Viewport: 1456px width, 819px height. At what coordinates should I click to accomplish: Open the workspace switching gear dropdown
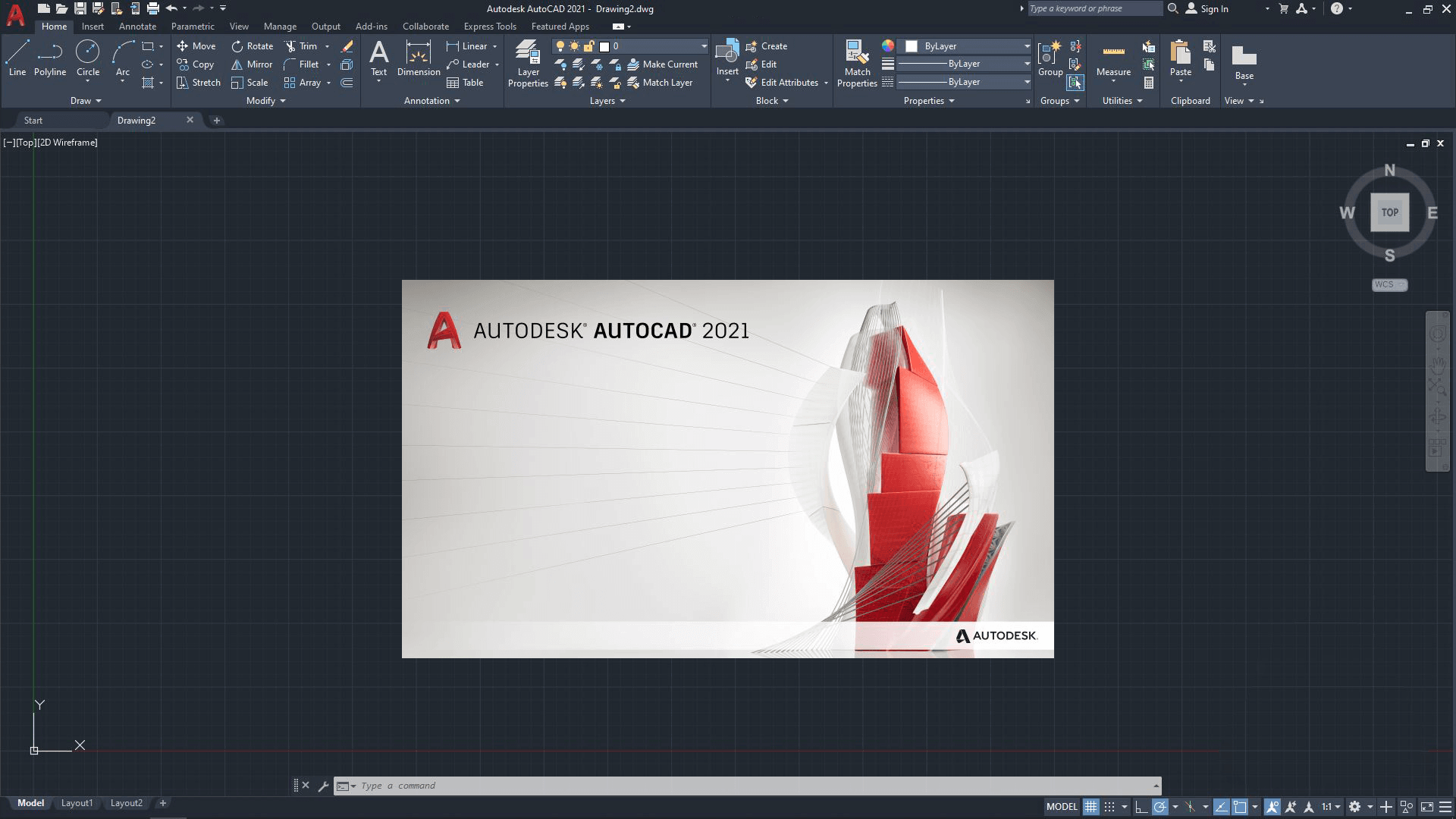1370,807
